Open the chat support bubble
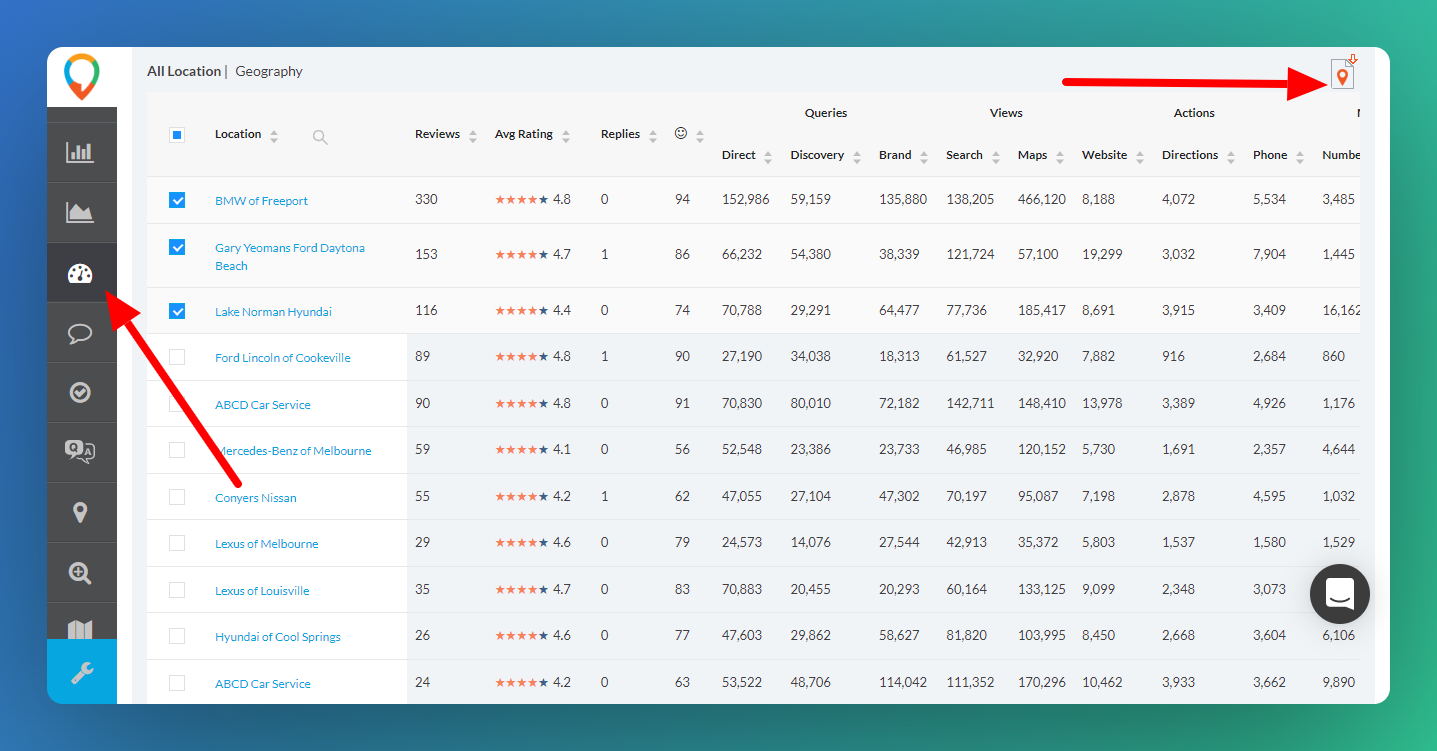 pyautogui.click(x=1340, y=594)
